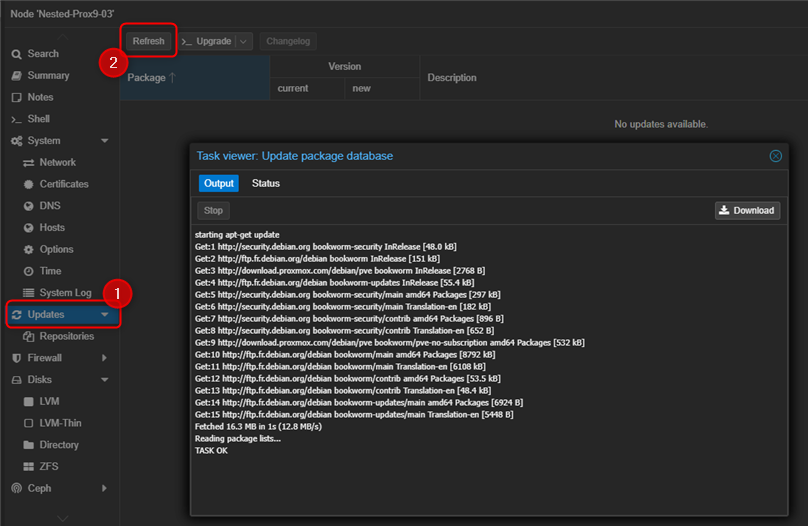The height and width of the screenshot is (526, 808).
Task: Expand the Firewall submenu arrow
Action: (x=105, y=358)
